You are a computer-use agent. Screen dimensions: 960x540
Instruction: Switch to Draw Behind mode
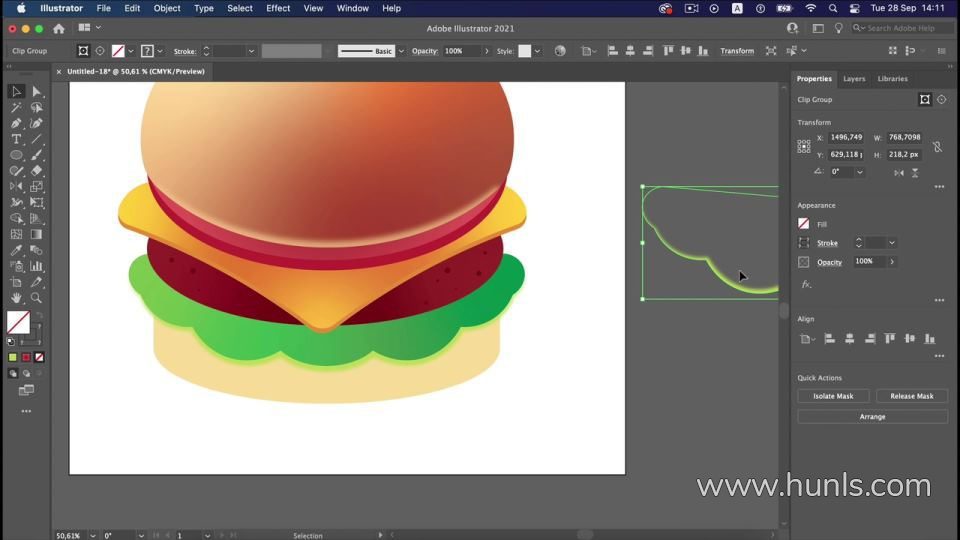click(x=26, y=373)
